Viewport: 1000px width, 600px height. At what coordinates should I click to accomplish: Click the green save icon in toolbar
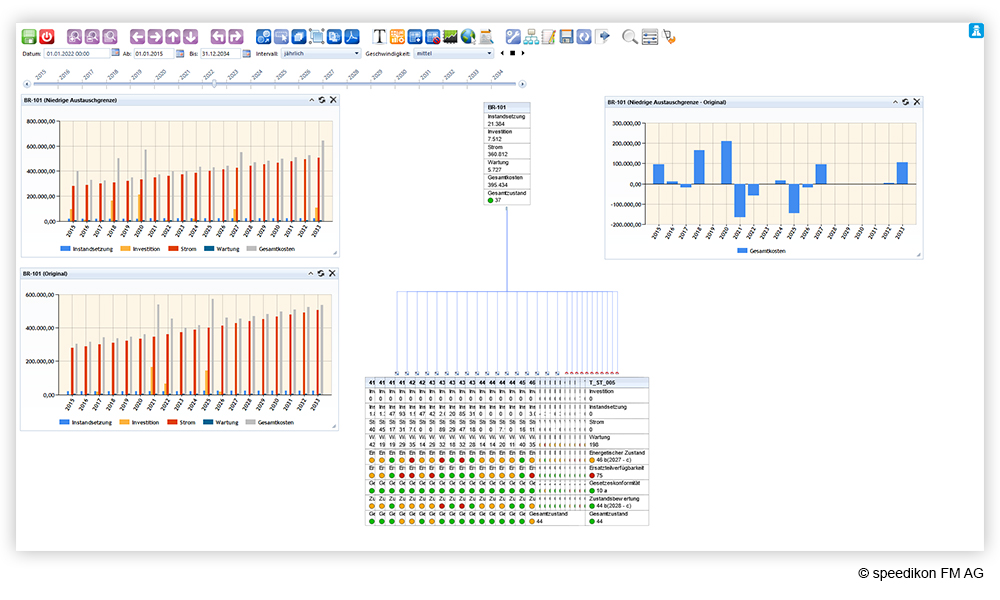[x=29, y=37]
